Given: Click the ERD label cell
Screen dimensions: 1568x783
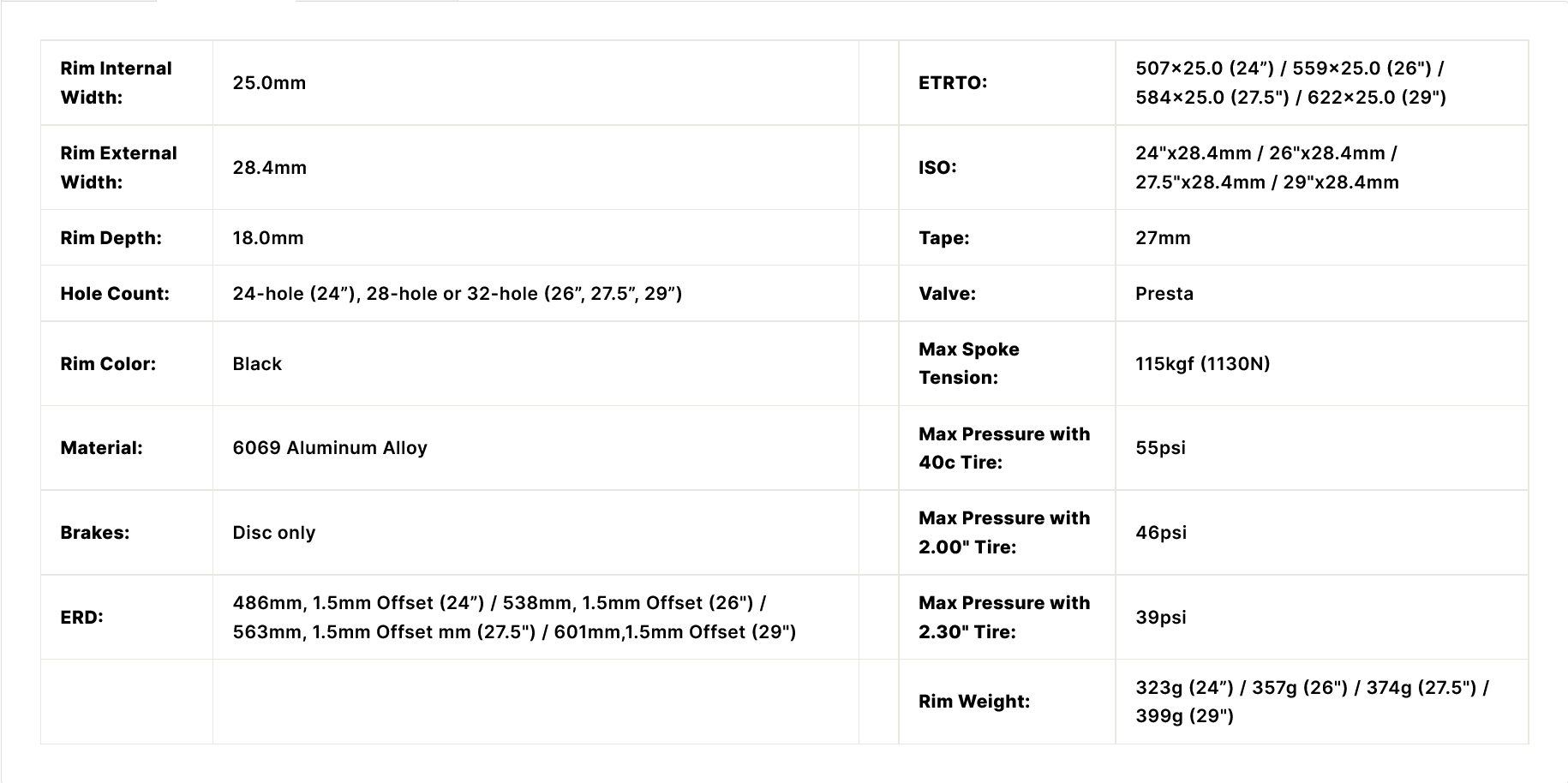Looking at the screenshot, I should coord(81,618).
